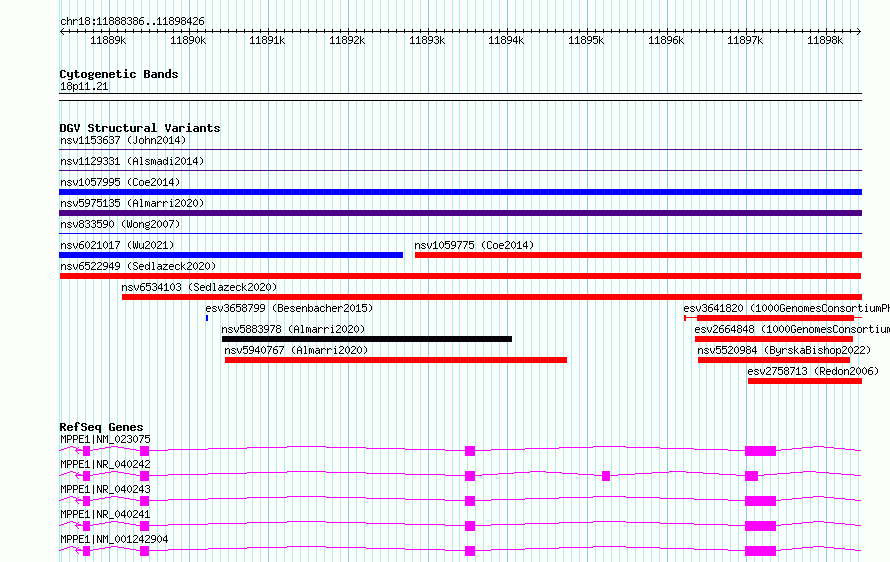
Task: Click the large rightmost exon of MPPE1|NM_023075
Action: tap(760, 451)
